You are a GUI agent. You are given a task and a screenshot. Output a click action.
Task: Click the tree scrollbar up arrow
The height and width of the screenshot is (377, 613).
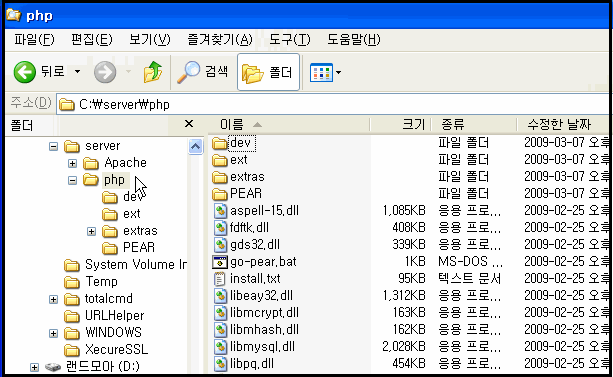click(195, 147)
